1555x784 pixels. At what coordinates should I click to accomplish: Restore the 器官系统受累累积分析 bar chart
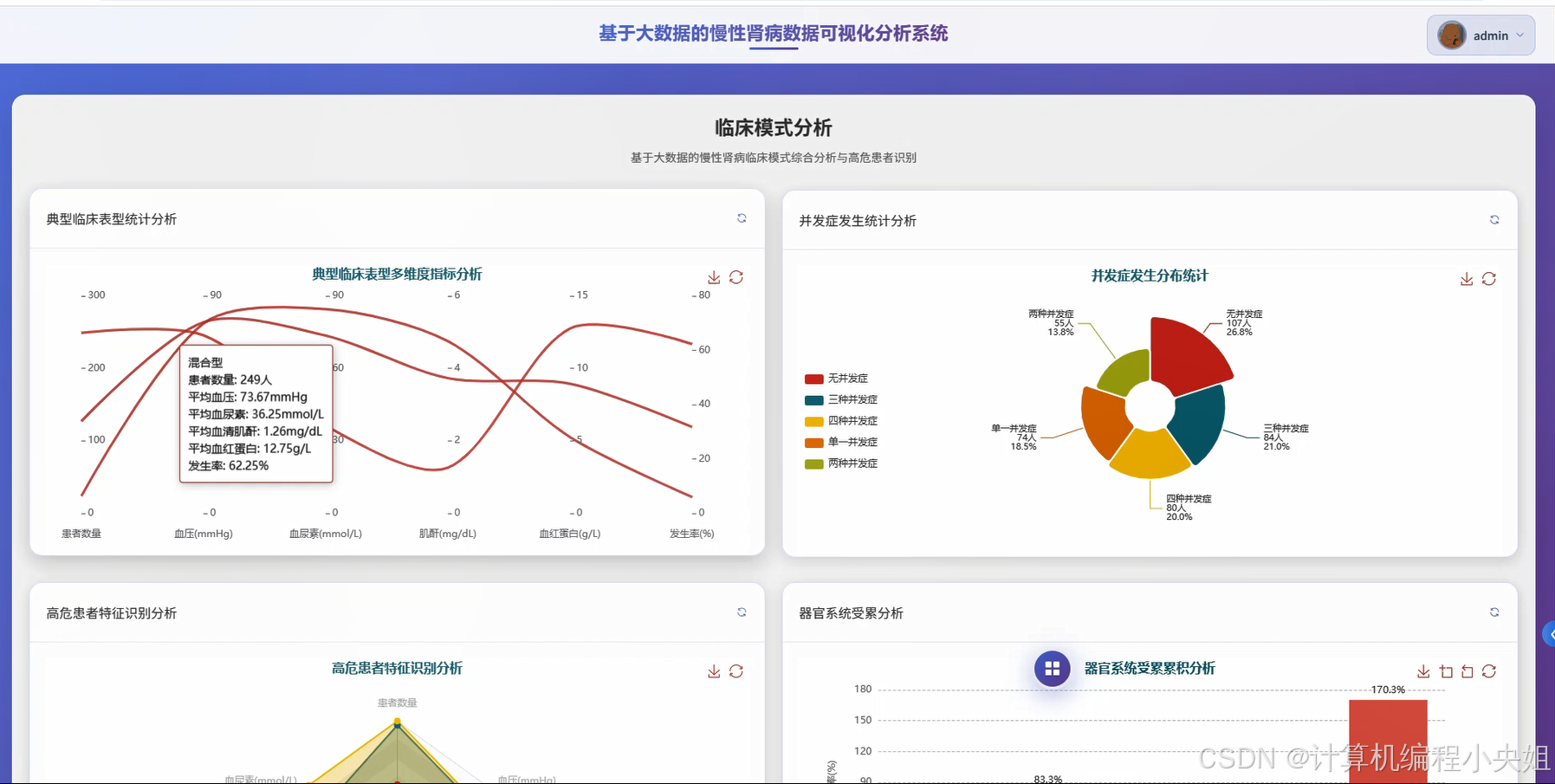[1489, 671]
